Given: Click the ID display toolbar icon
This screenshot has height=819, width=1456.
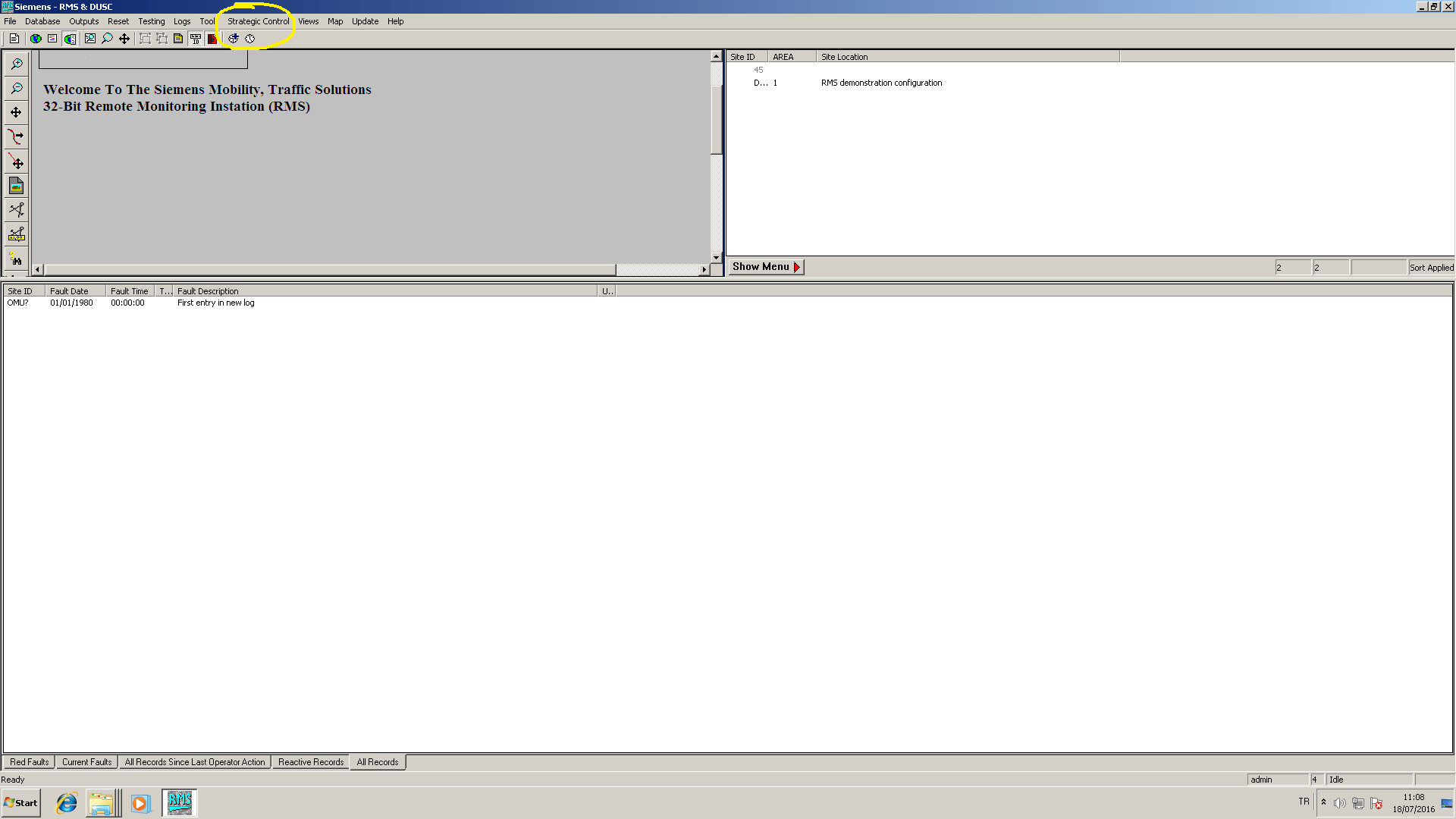Looking at the screenshot, I should (195, 39).
